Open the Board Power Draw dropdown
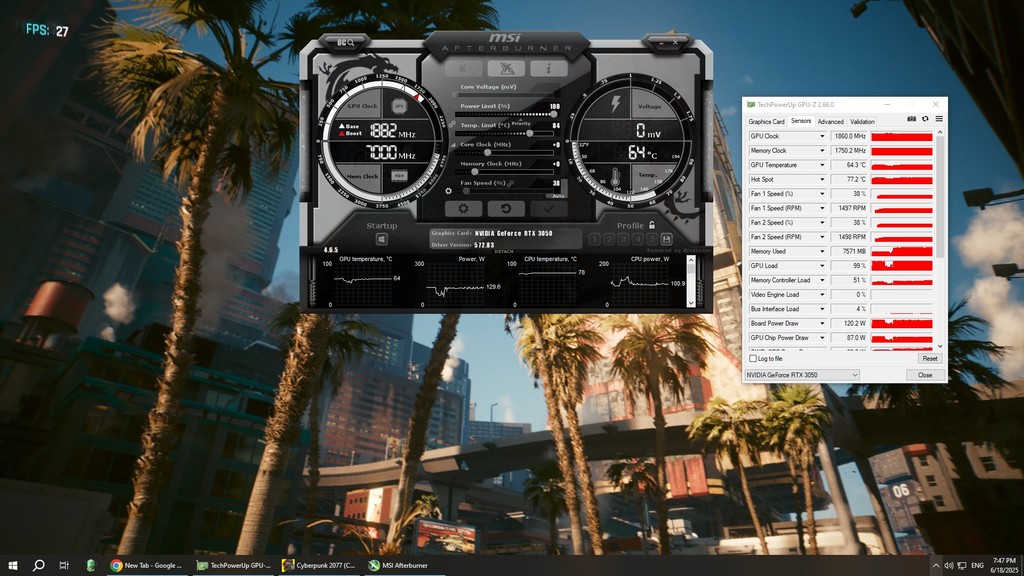 [x=822, y=323]
